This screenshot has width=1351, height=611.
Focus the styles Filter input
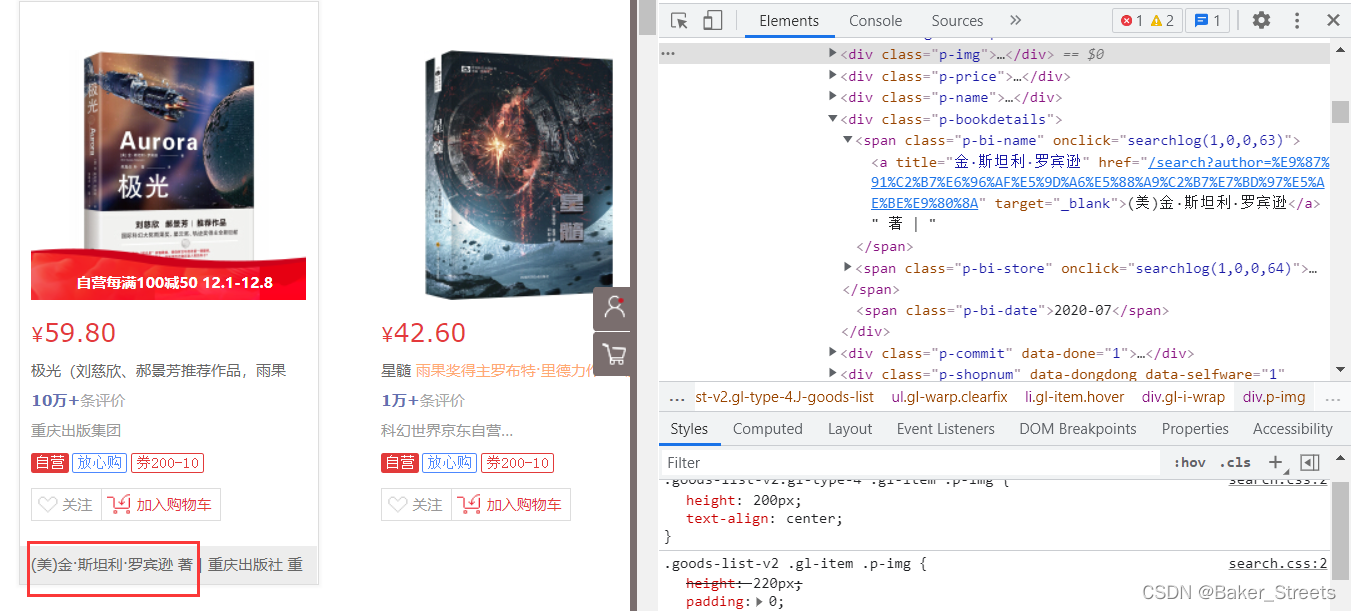pyautogui.click(x=910, y=463)
